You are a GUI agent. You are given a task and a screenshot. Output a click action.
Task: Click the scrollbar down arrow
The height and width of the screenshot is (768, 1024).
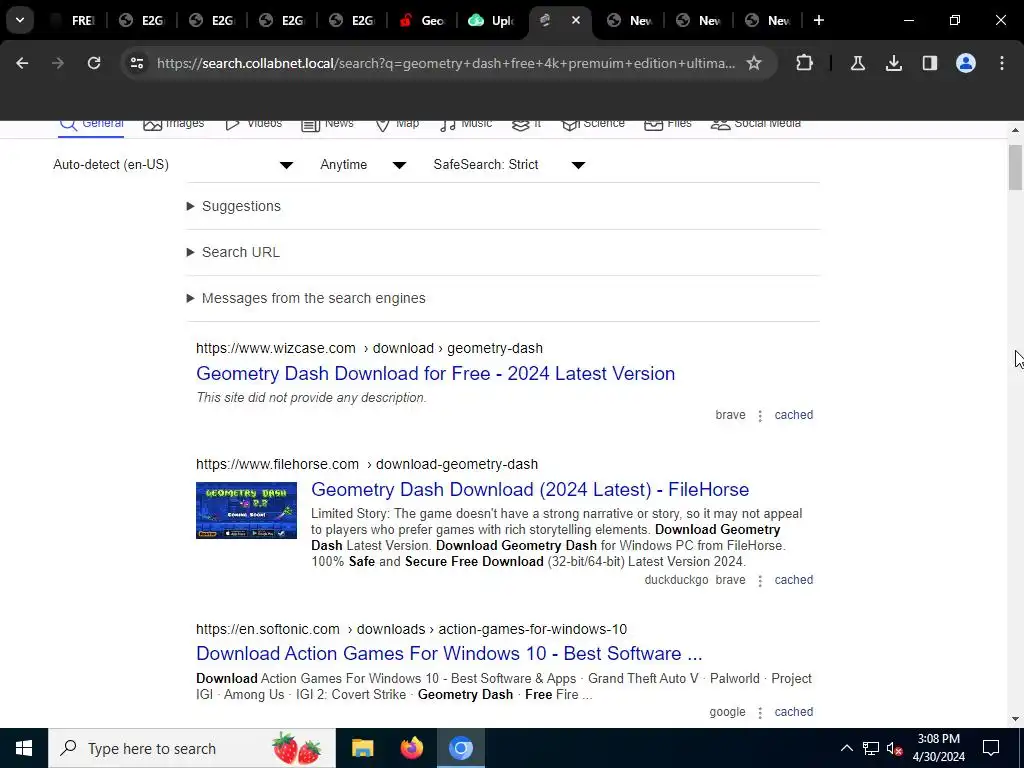tap(1015, 719)
